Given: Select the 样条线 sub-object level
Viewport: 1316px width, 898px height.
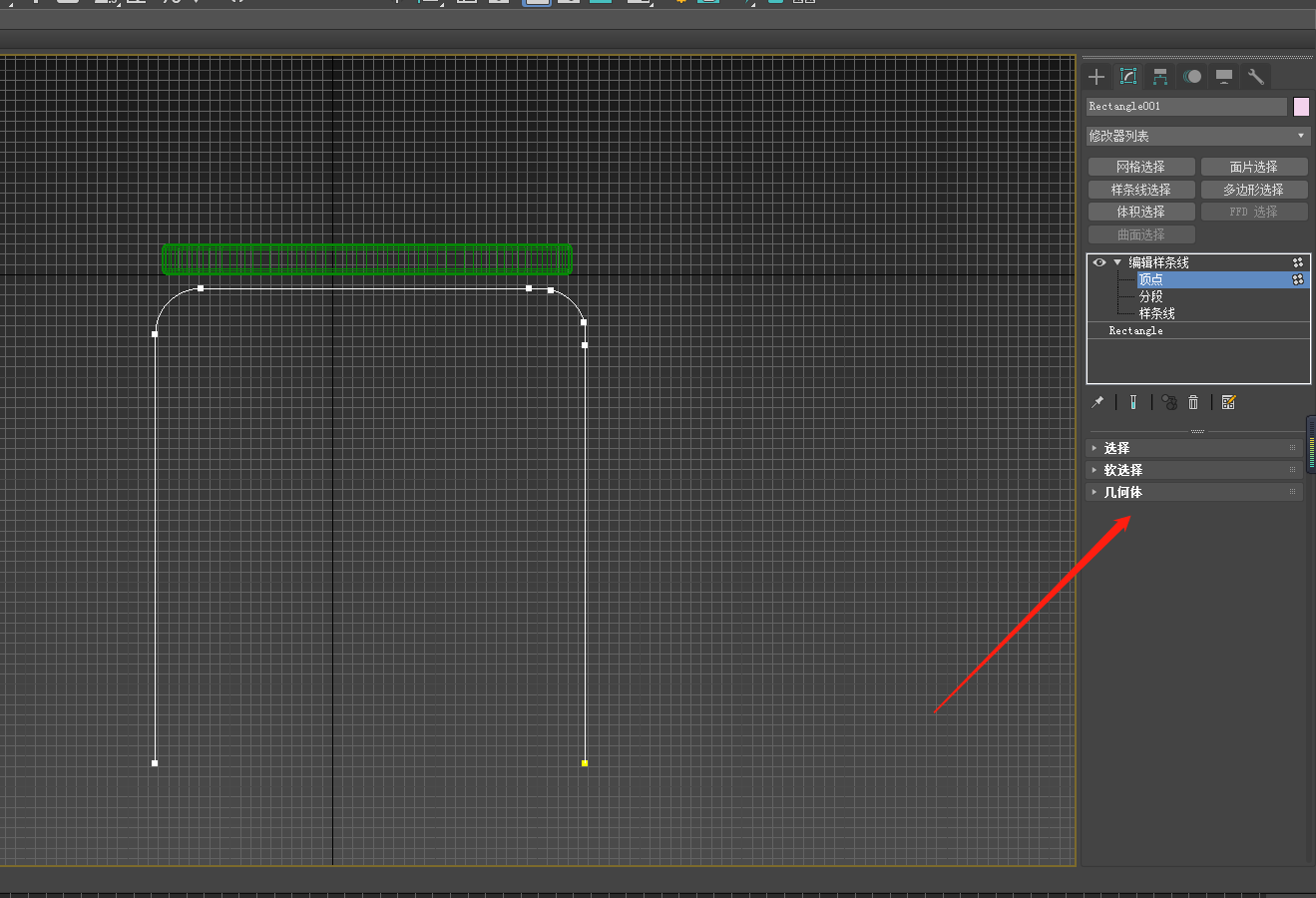Looking at the screenshot, I should click(x=1157, y=313).
